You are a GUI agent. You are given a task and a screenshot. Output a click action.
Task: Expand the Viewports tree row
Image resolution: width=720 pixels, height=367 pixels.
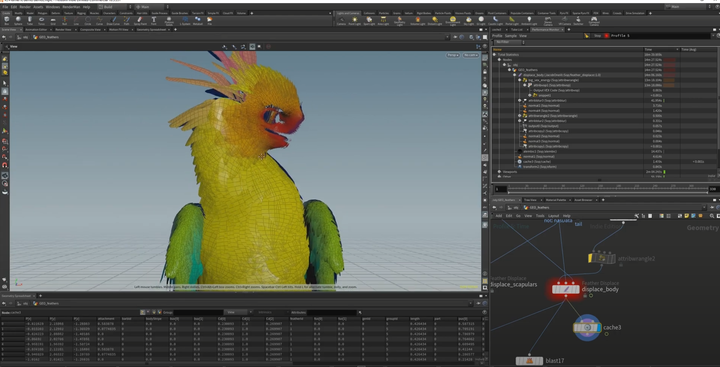[500, 171]
